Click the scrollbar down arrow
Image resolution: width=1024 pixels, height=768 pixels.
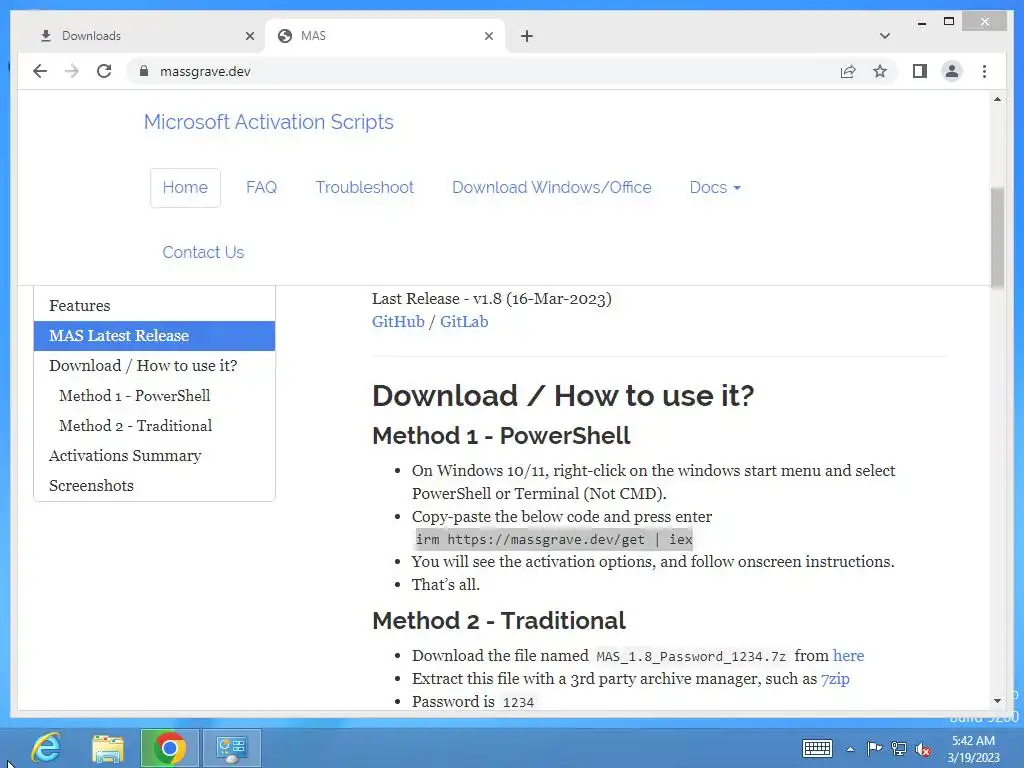(x=997, y=701)
